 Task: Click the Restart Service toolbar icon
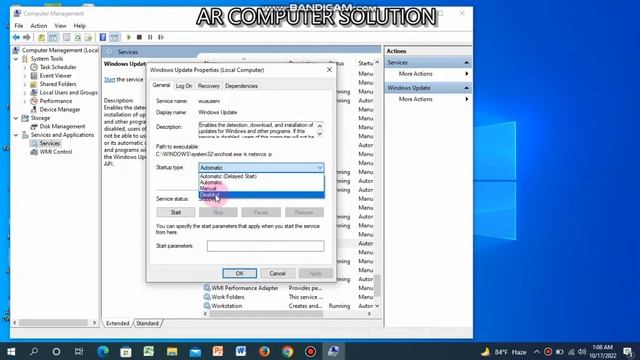pos(161,38)
